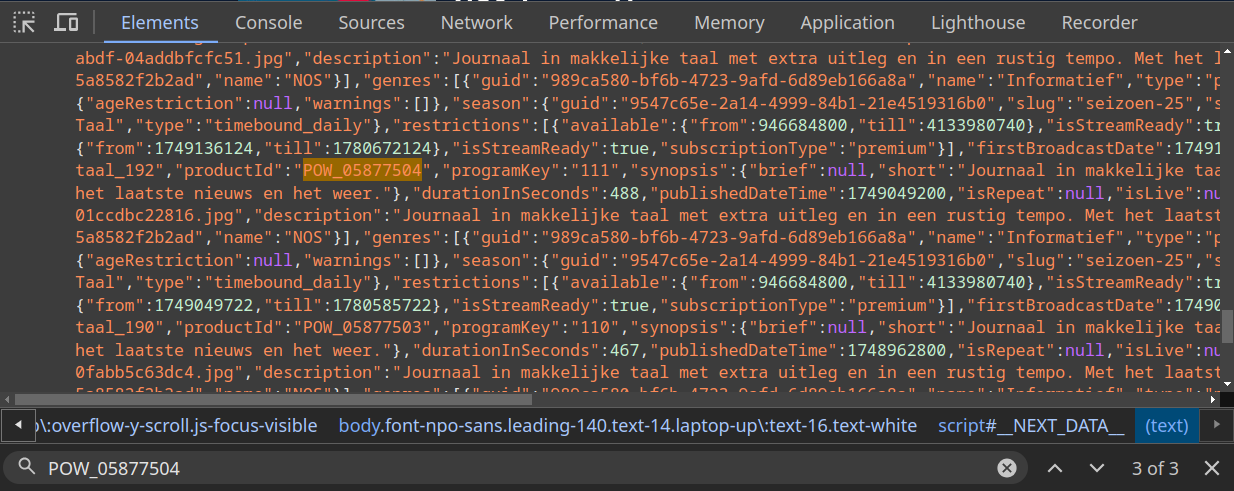1234x491 pixels.
Task: Open the Sources tab
Action: pos(372,22)
